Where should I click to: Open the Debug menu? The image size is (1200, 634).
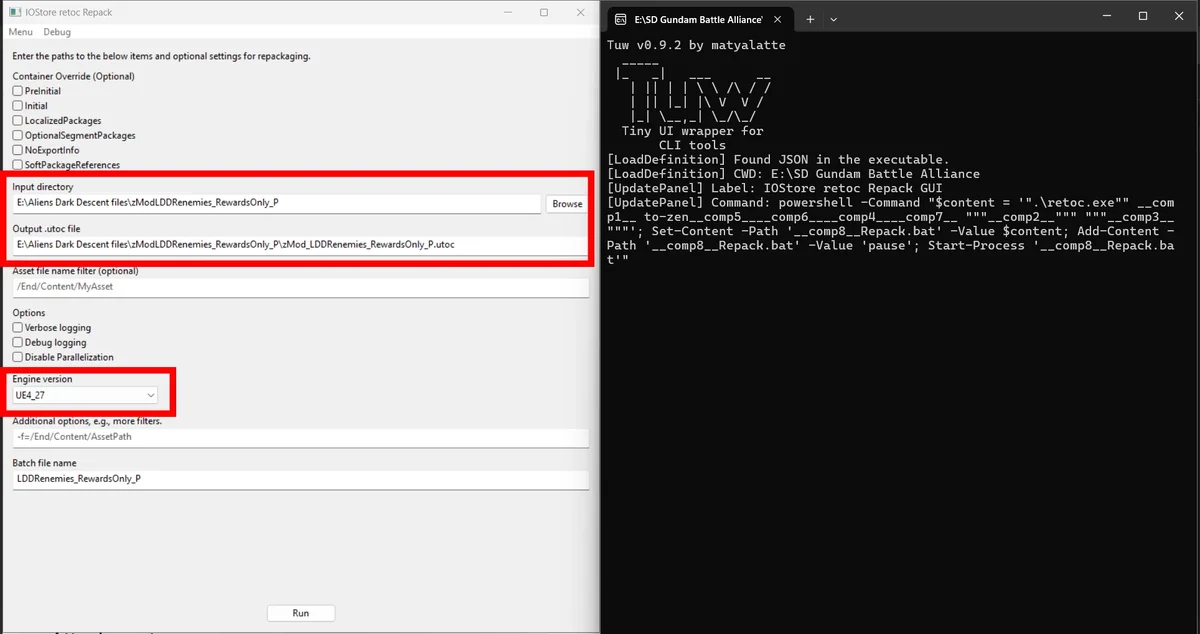pyautogui.click(x=57, y=32)
